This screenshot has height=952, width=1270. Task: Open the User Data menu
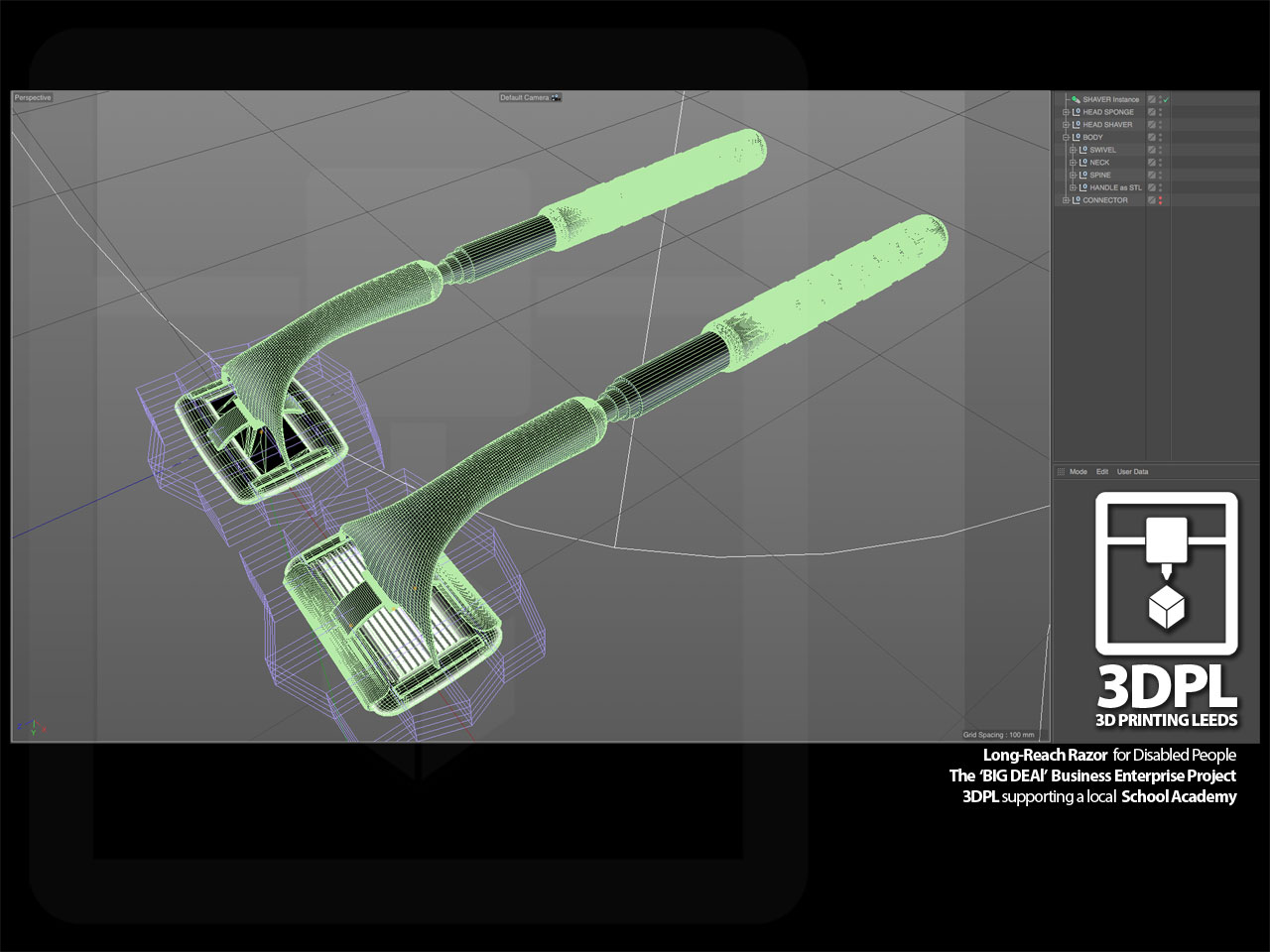coord(1132,472)
